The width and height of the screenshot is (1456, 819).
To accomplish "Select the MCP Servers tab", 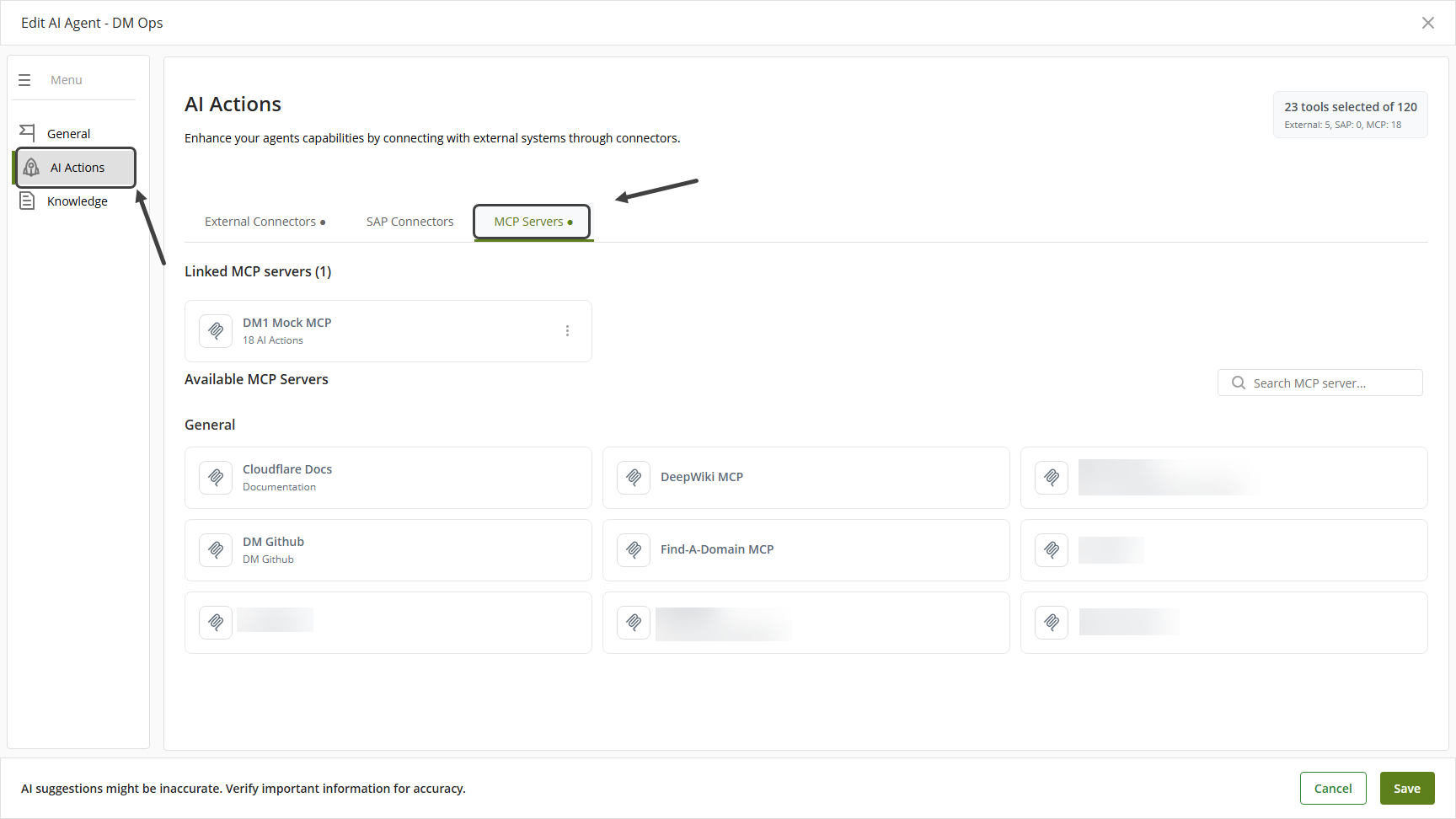I will (533, 222).
